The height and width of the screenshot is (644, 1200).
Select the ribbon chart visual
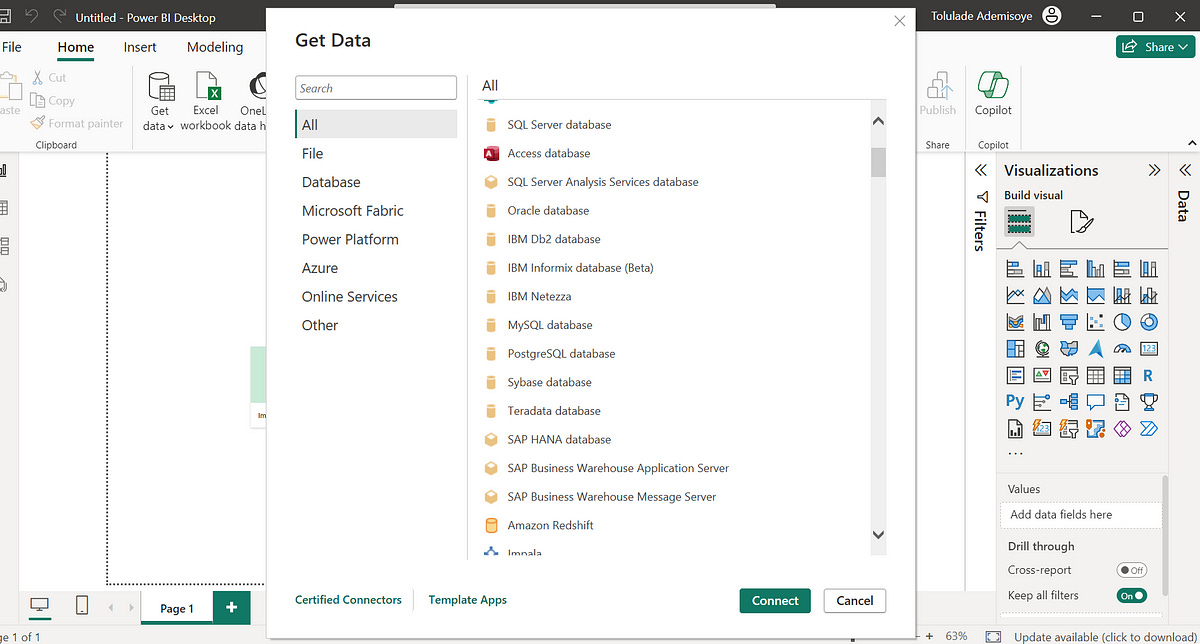point(1015,322)
